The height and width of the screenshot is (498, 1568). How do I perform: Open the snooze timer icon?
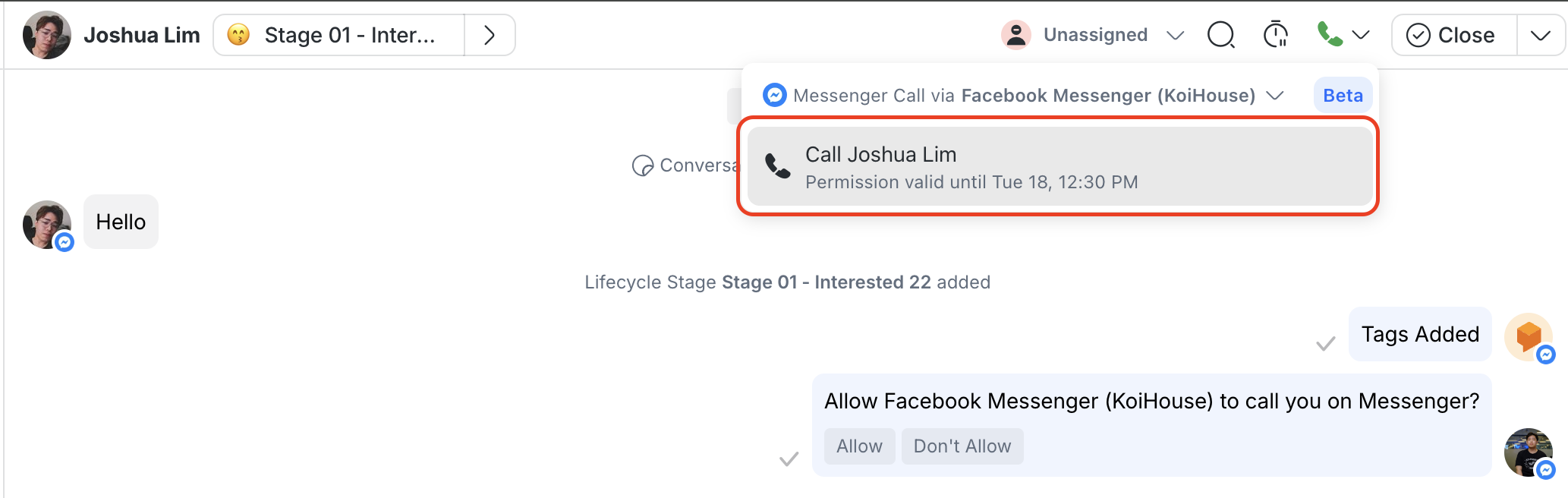(1276, 35)
